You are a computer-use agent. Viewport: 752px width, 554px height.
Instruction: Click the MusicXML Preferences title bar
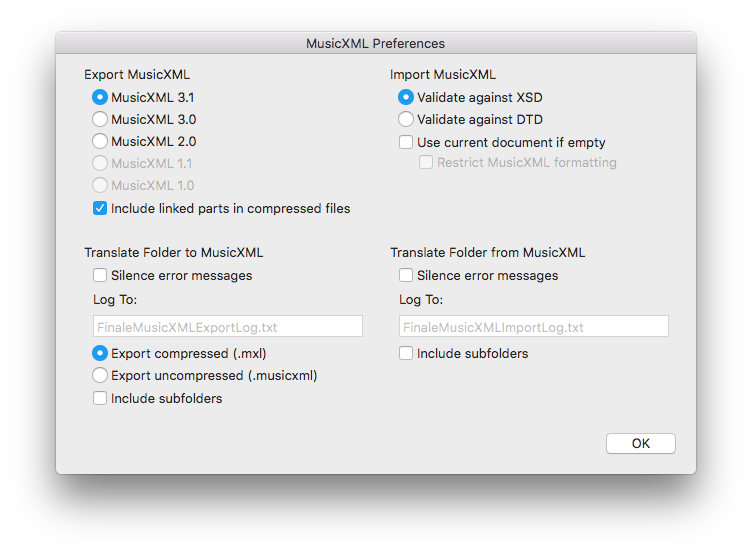coord(376,43)
